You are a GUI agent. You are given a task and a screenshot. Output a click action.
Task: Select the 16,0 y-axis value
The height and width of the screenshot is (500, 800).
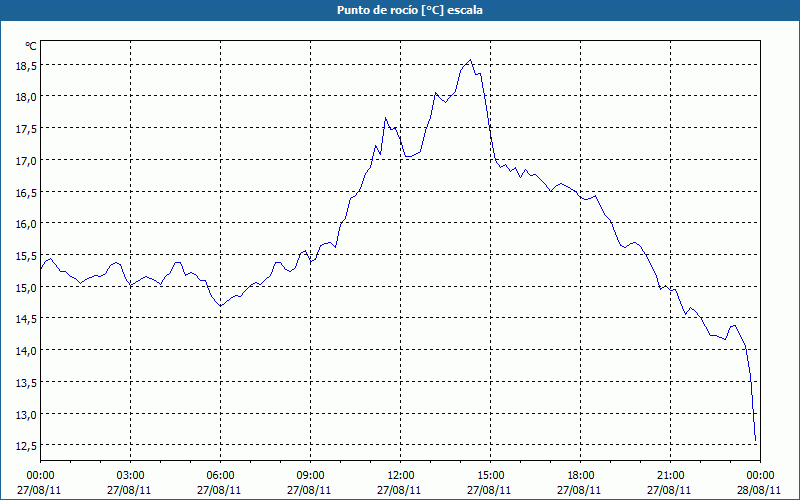(x=27, y=224)
